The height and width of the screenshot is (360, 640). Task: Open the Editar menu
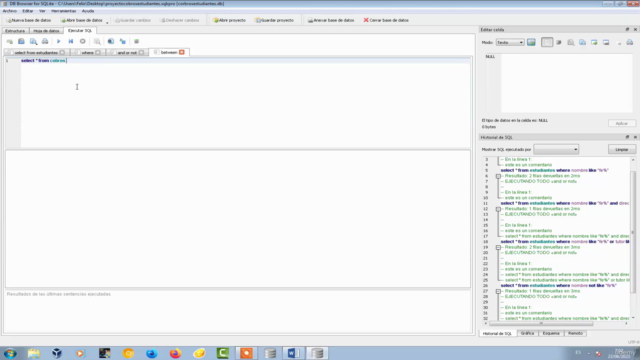pyautogui.click(x=28, y=11)
